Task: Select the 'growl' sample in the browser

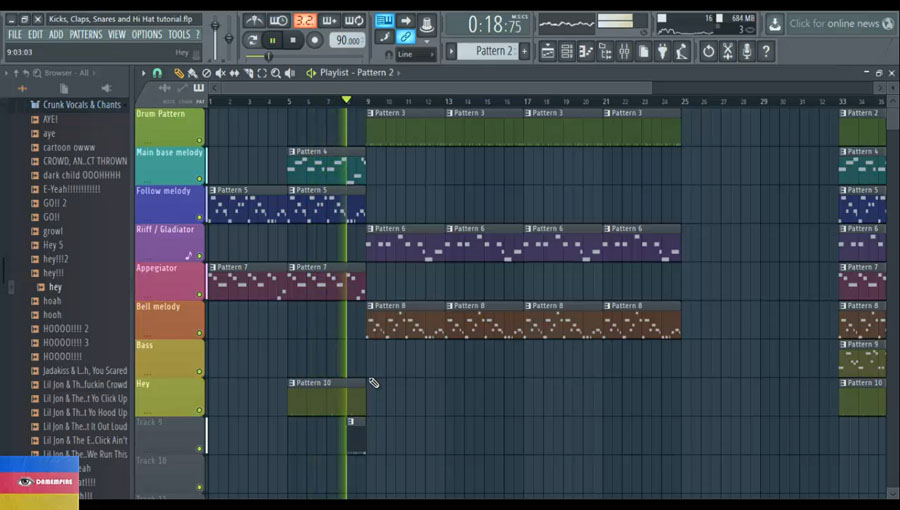Action: click(52, 231)
